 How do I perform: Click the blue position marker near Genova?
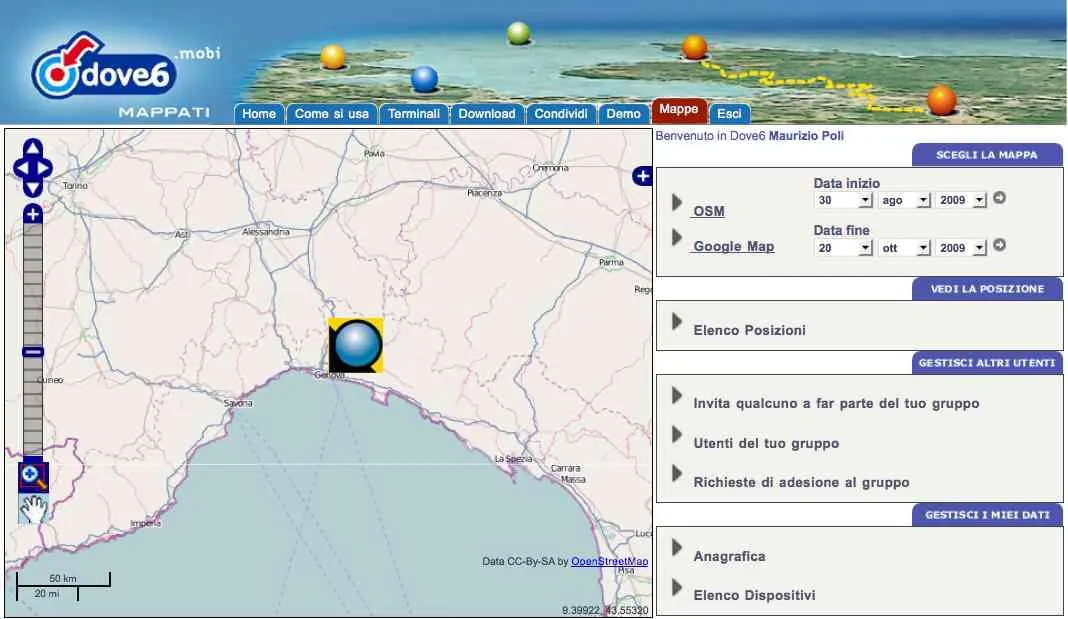[356, 345]
